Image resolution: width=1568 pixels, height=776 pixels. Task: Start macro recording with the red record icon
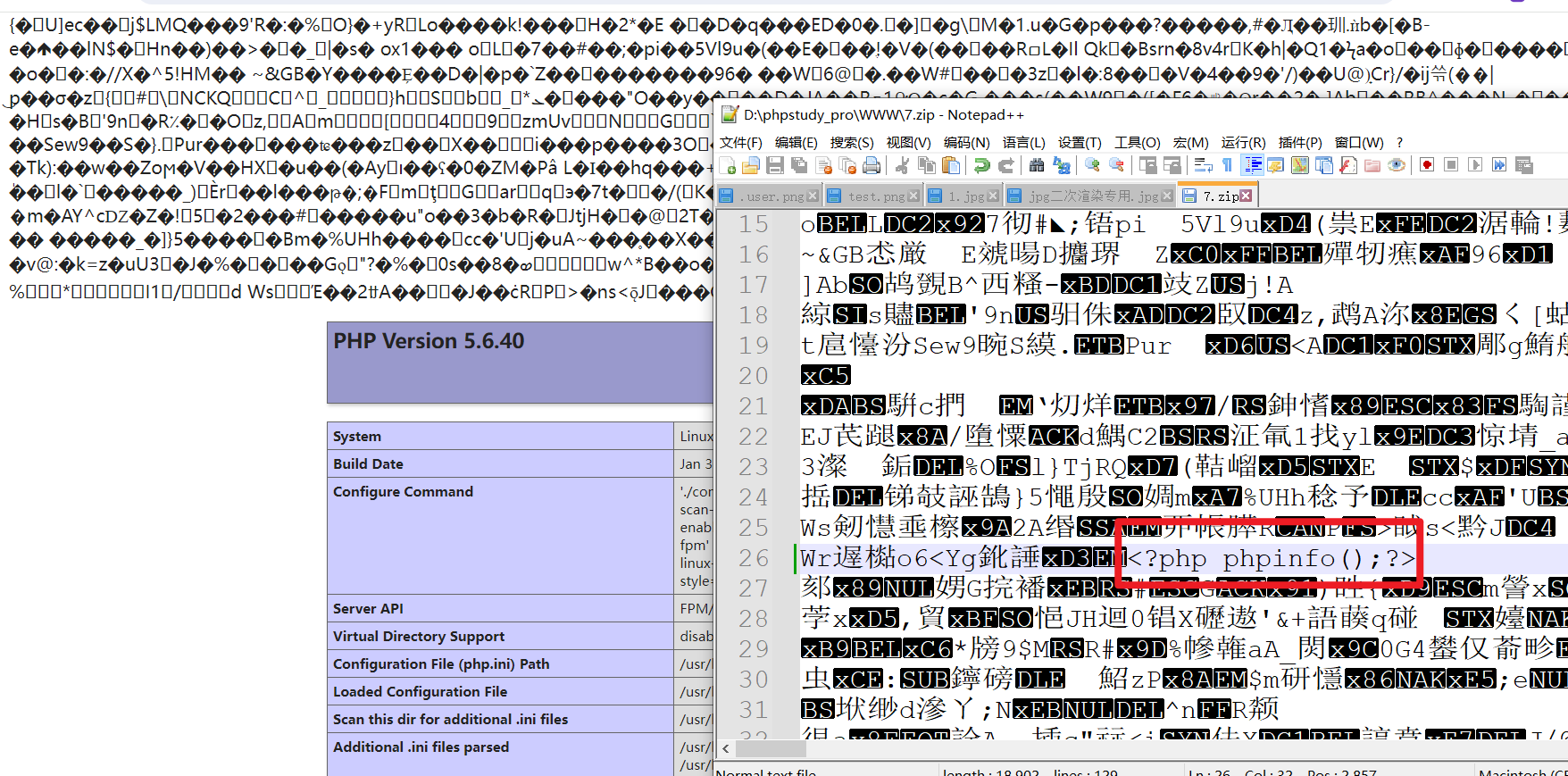click(x=1427, y=165)
